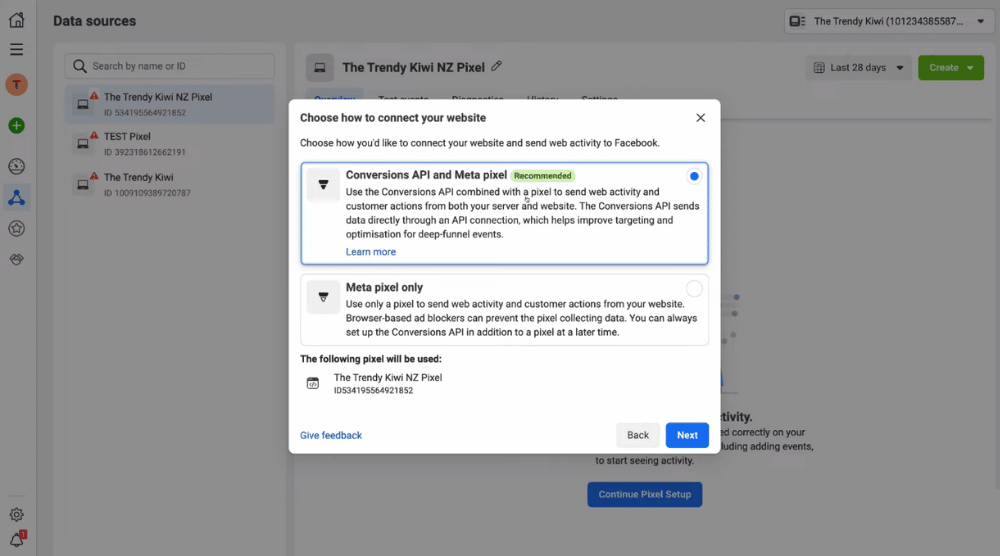Click the calendar icon in date selector
Image resolution: width=1000 pixels, height=556 pixels.
pos(819,68)
